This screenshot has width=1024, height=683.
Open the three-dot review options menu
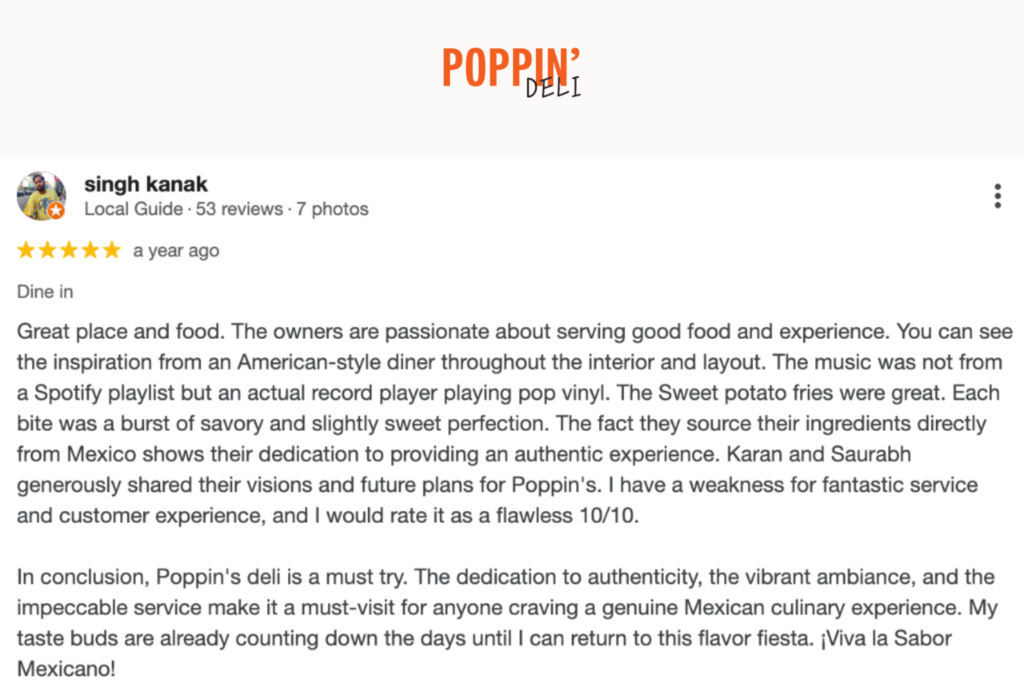[997, 196]
